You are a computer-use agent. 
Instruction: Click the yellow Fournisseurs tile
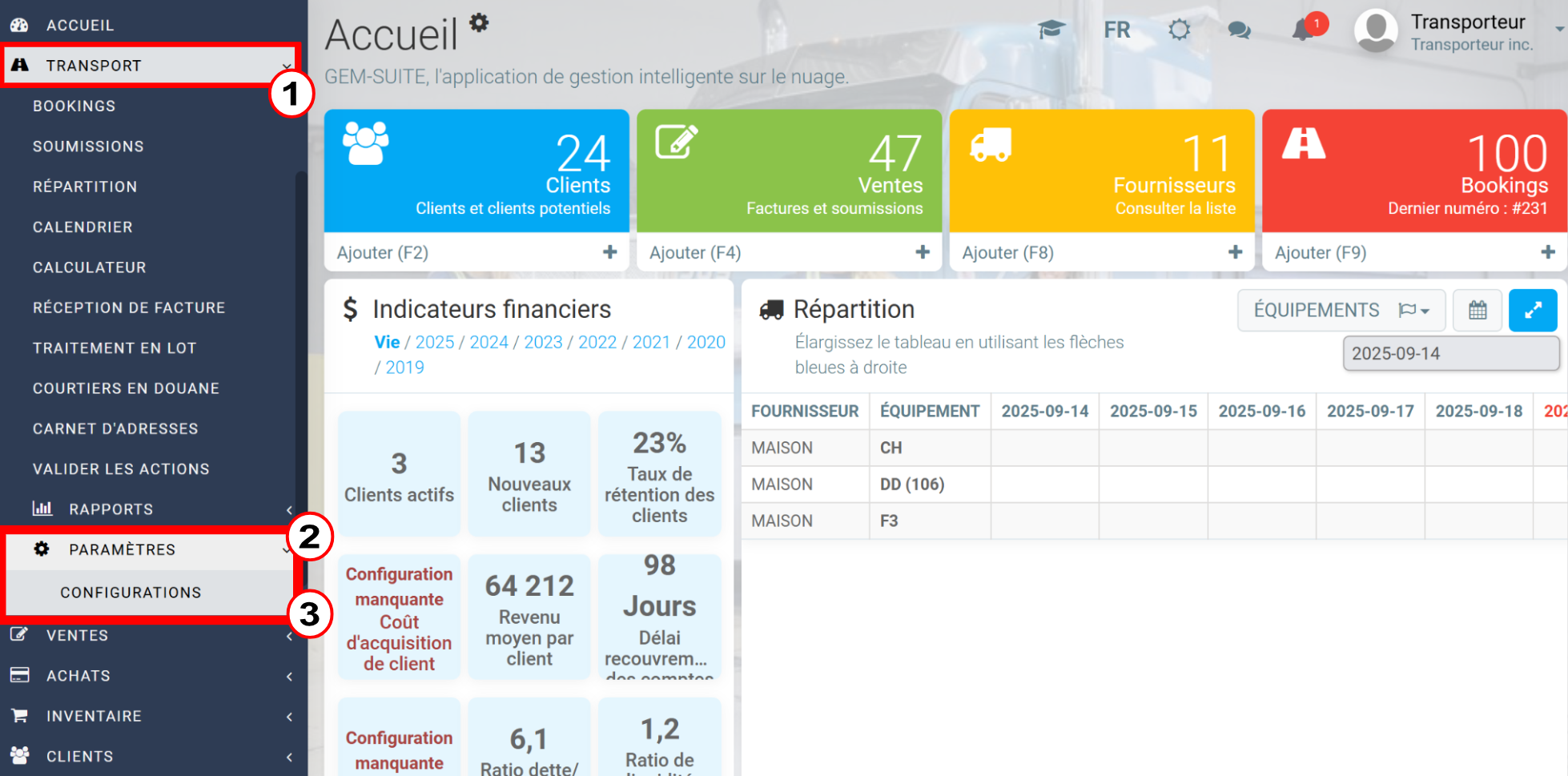tap(1101, 170)
